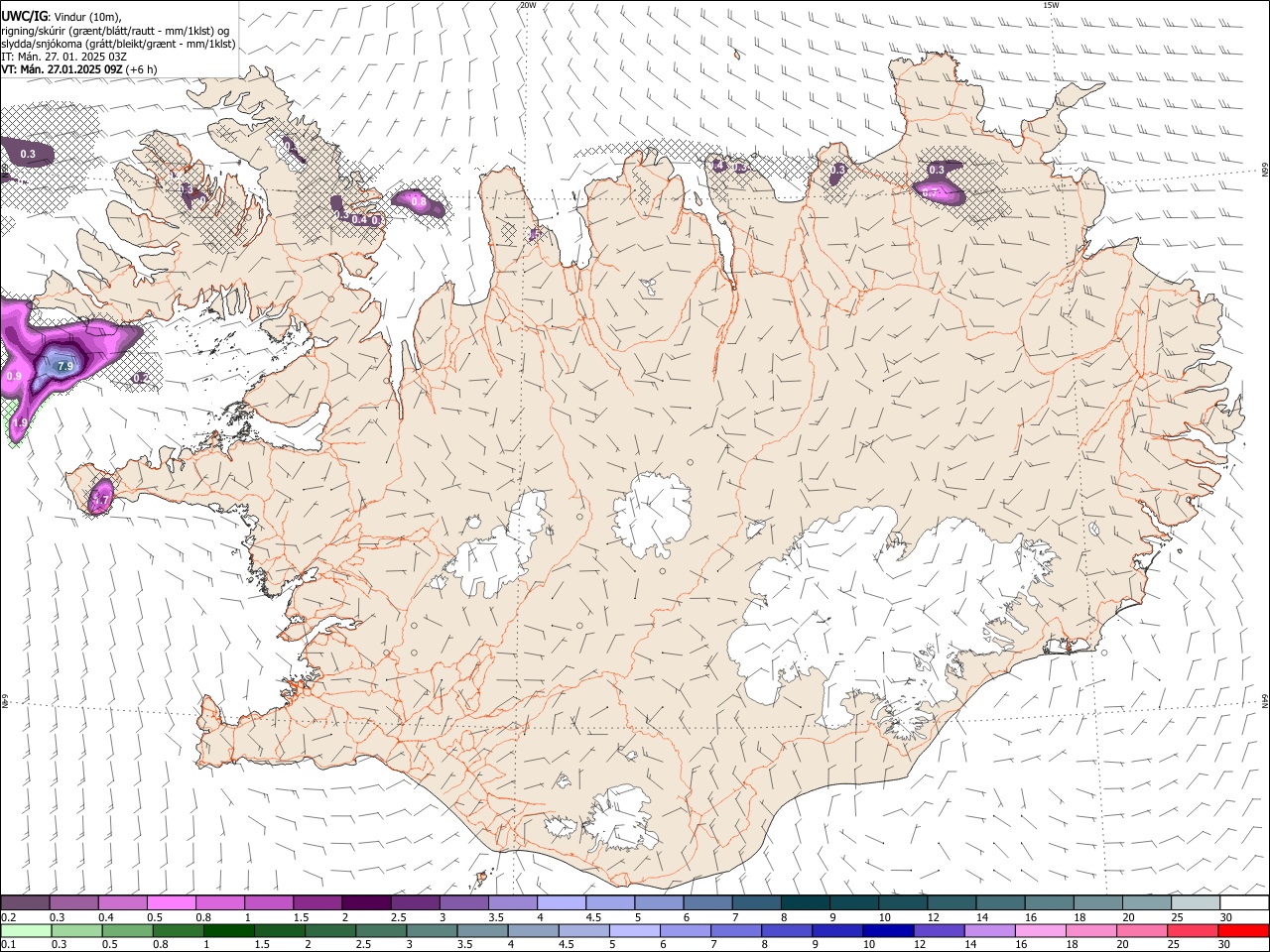
Task: Pick the deep navy 10 swatch in lower legend row
Action: coord(888,930)
